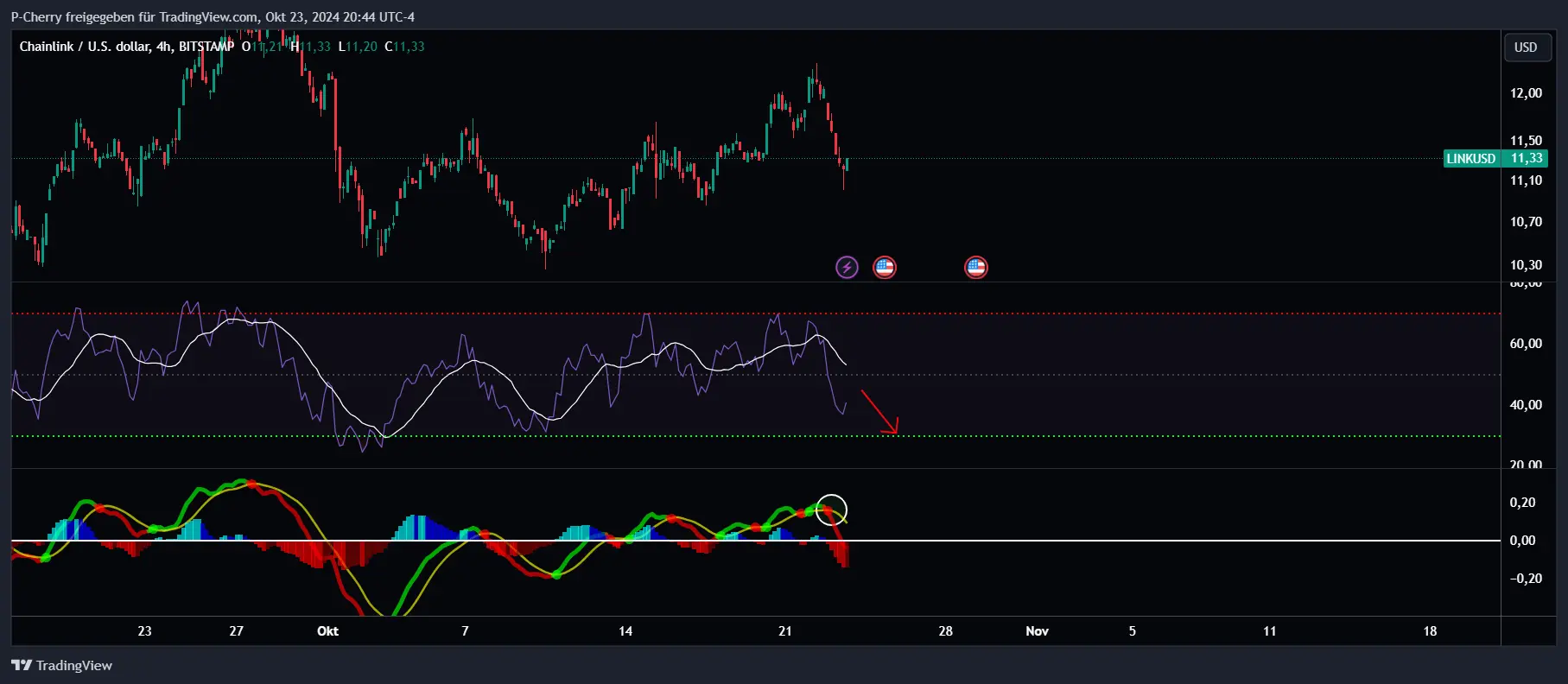
Task: Open the US flag event beside the lightning icon
Action: (885, 267)
